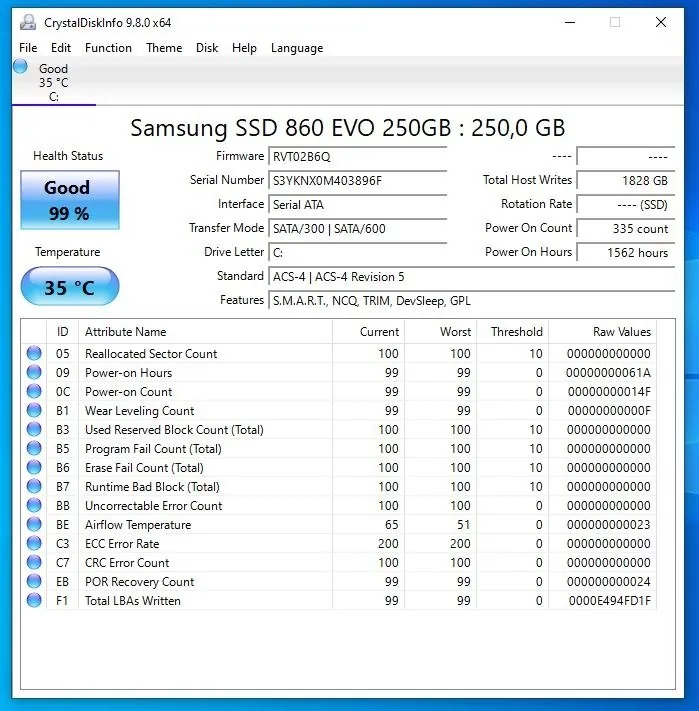Click Power On Hours value 1562 hours
This screenshot has width=699, height=711.
(x=626, y=253)
